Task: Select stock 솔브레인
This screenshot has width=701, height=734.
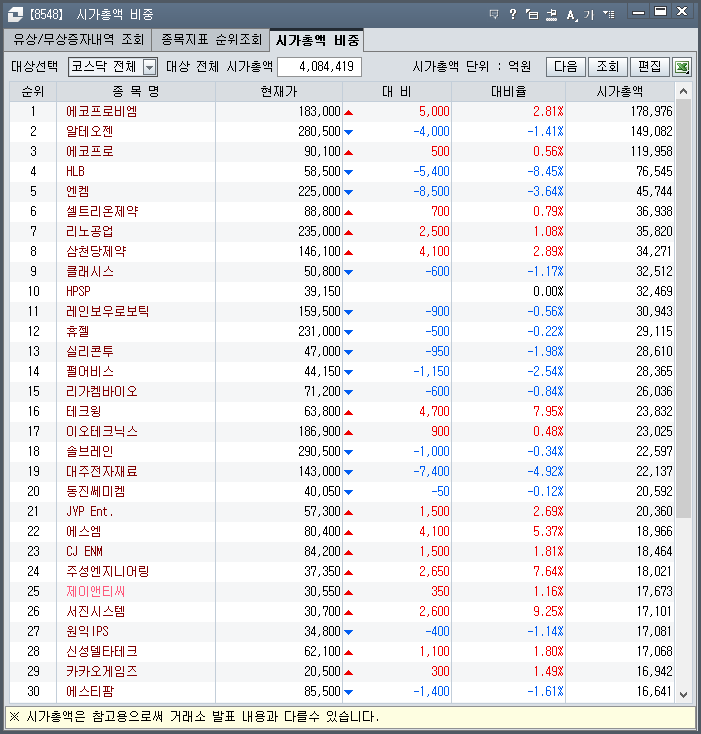Action: [x=89, y=452]
